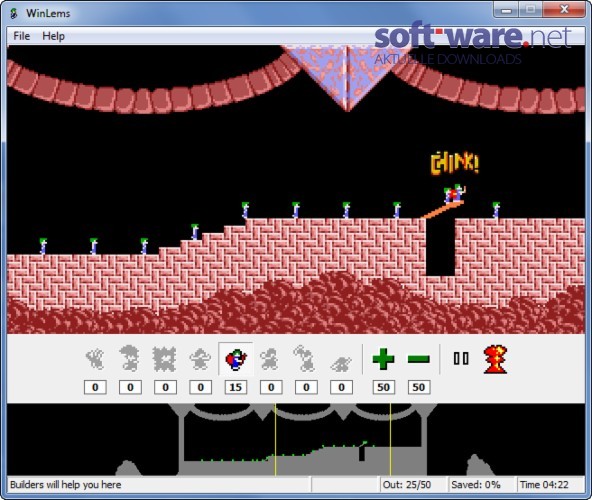Screen dimensions: 592x500
Task: Click the right yellow viewport marker in minimap
Action: 390,439
